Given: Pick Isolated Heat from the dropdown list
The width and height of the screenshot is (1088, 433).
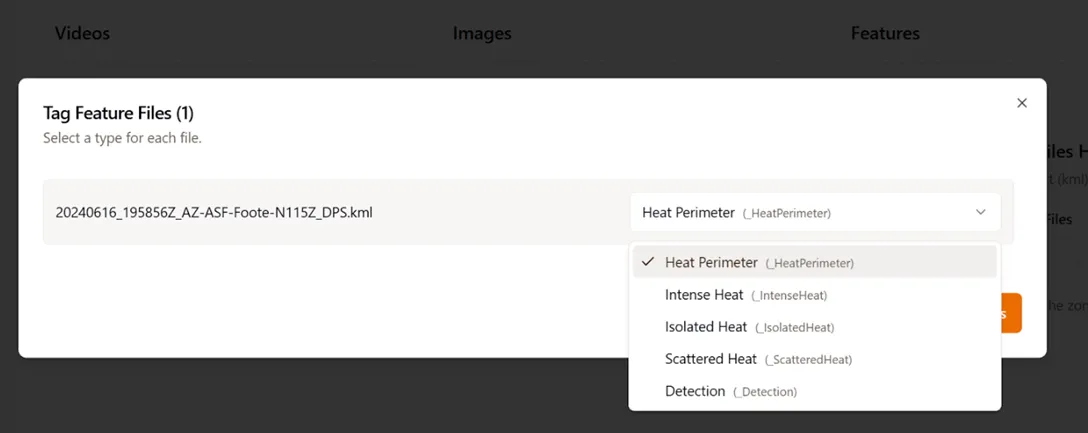Looking at the screenshot, I should pos(706,327).
